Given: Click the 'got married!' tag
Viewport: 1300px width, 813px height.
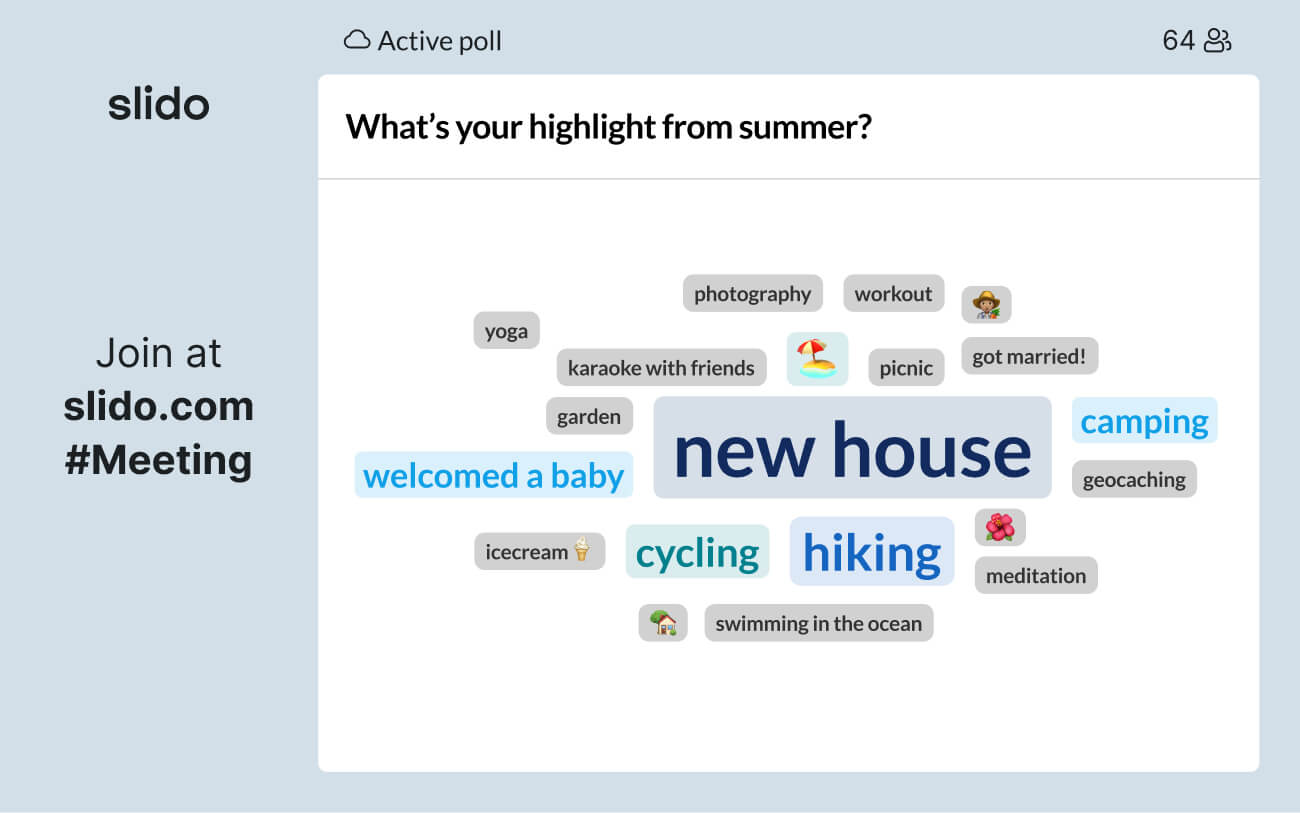Looking at the screenshot, I should tap(1029, 356).
